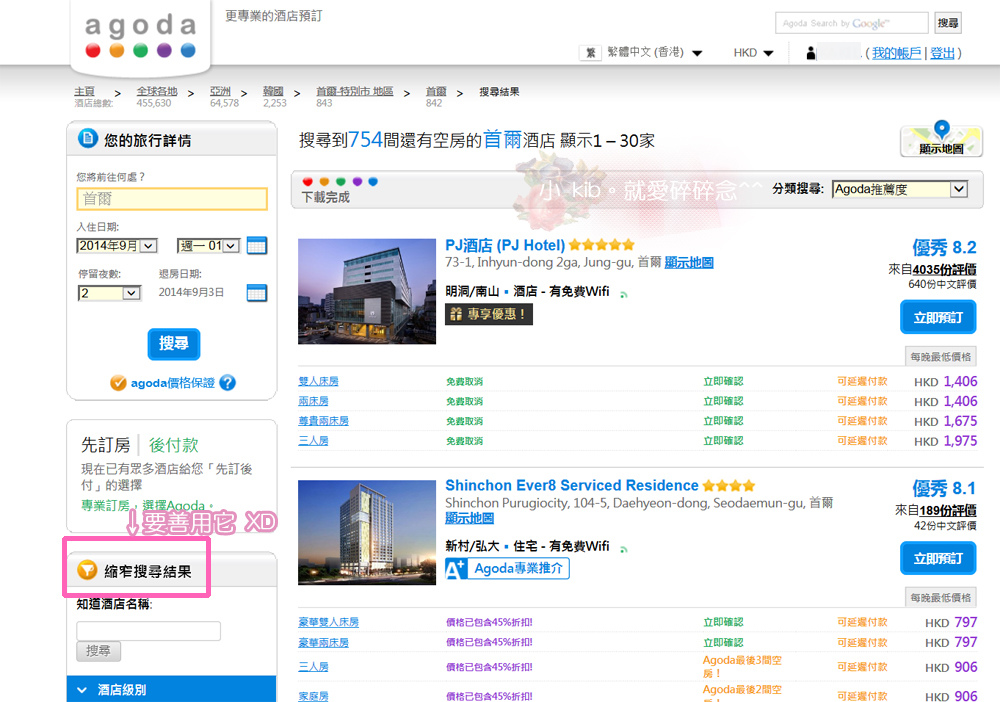The height and width of the screenshot is (702, 1000).
Task: Click the show map pin thumbnail
Action: (941, 138)
